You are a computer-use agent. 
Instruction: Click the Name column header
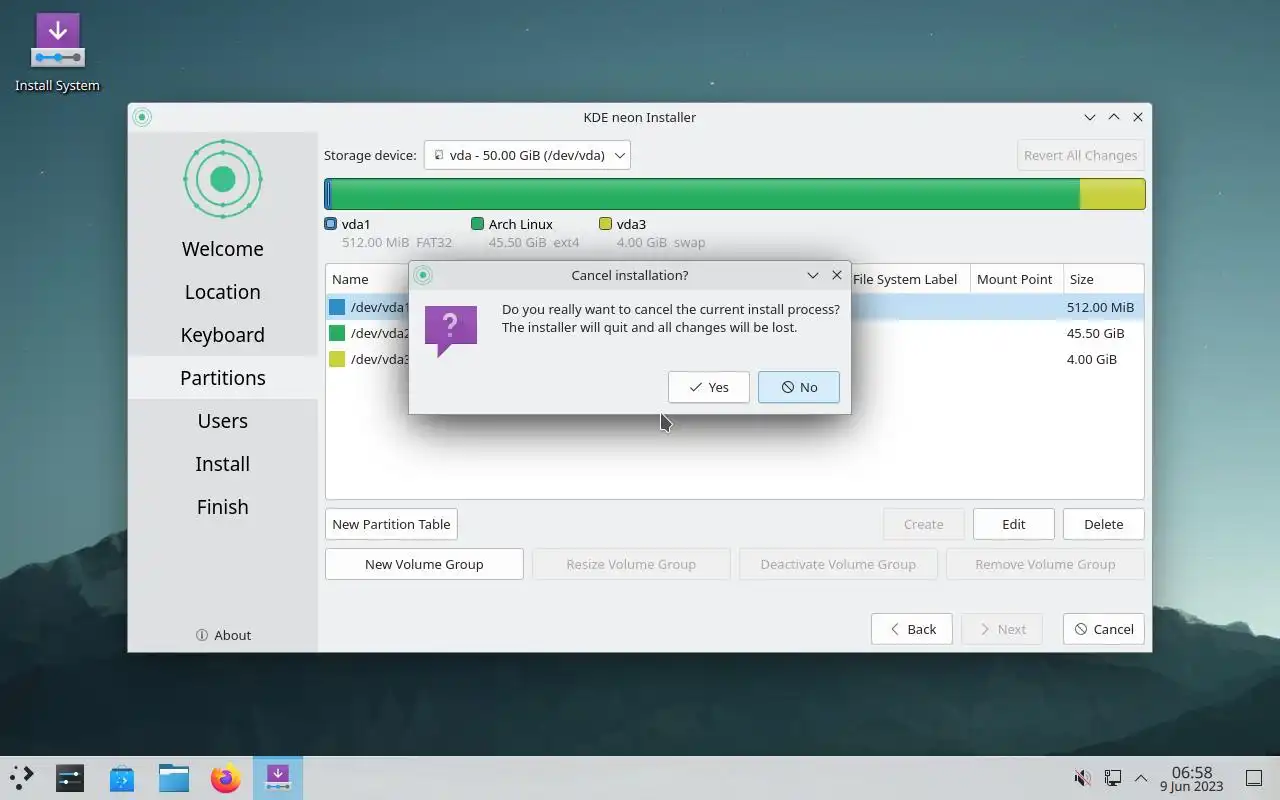click(x=350, y=279)
